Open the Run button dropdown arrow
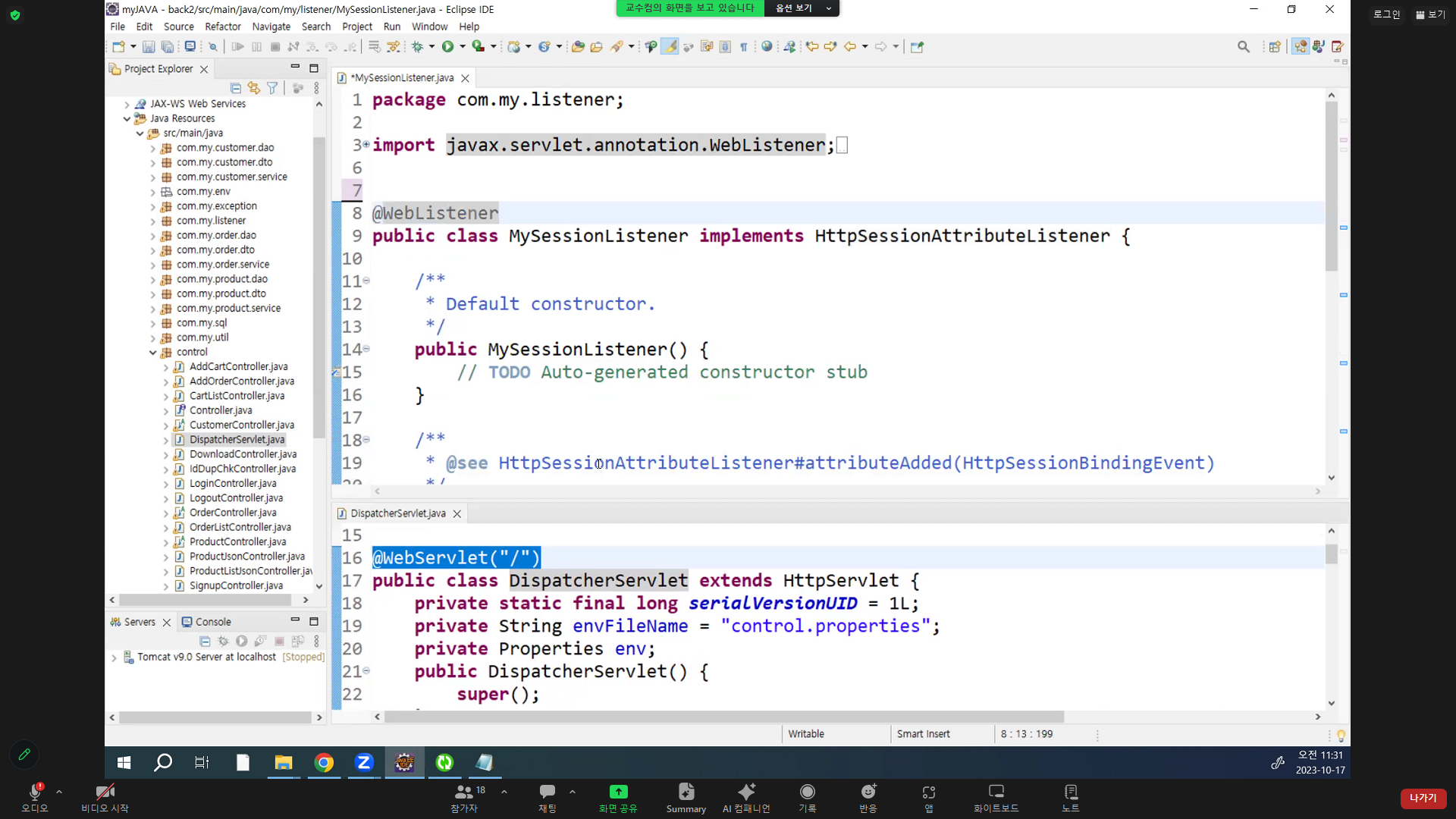 point(463,47)
